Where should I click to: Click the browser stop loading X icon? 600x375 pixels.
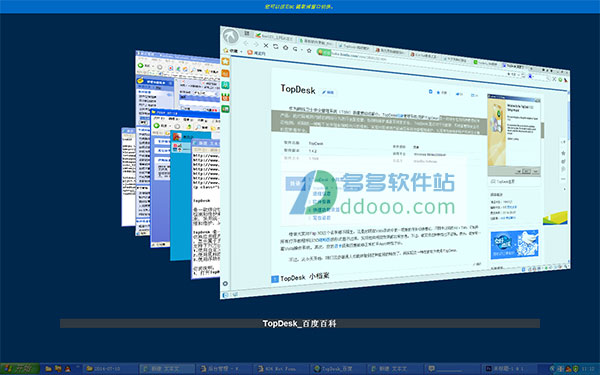(x=266, y=45)
